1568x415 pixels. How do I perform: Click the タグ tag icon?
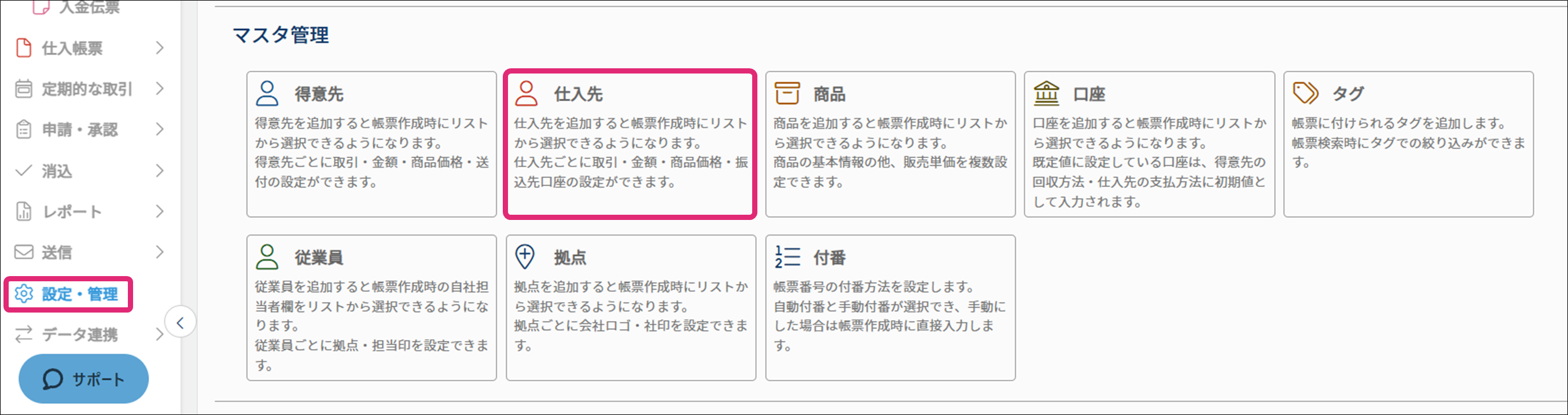1305,94
